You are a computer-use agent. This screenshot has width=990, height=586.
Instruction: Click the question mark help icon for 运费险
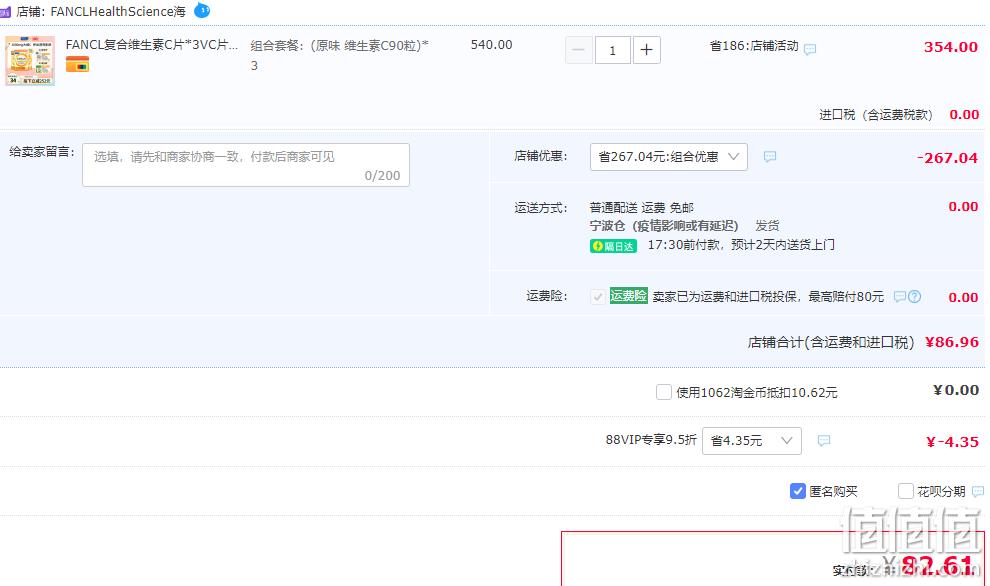(914, 296)
